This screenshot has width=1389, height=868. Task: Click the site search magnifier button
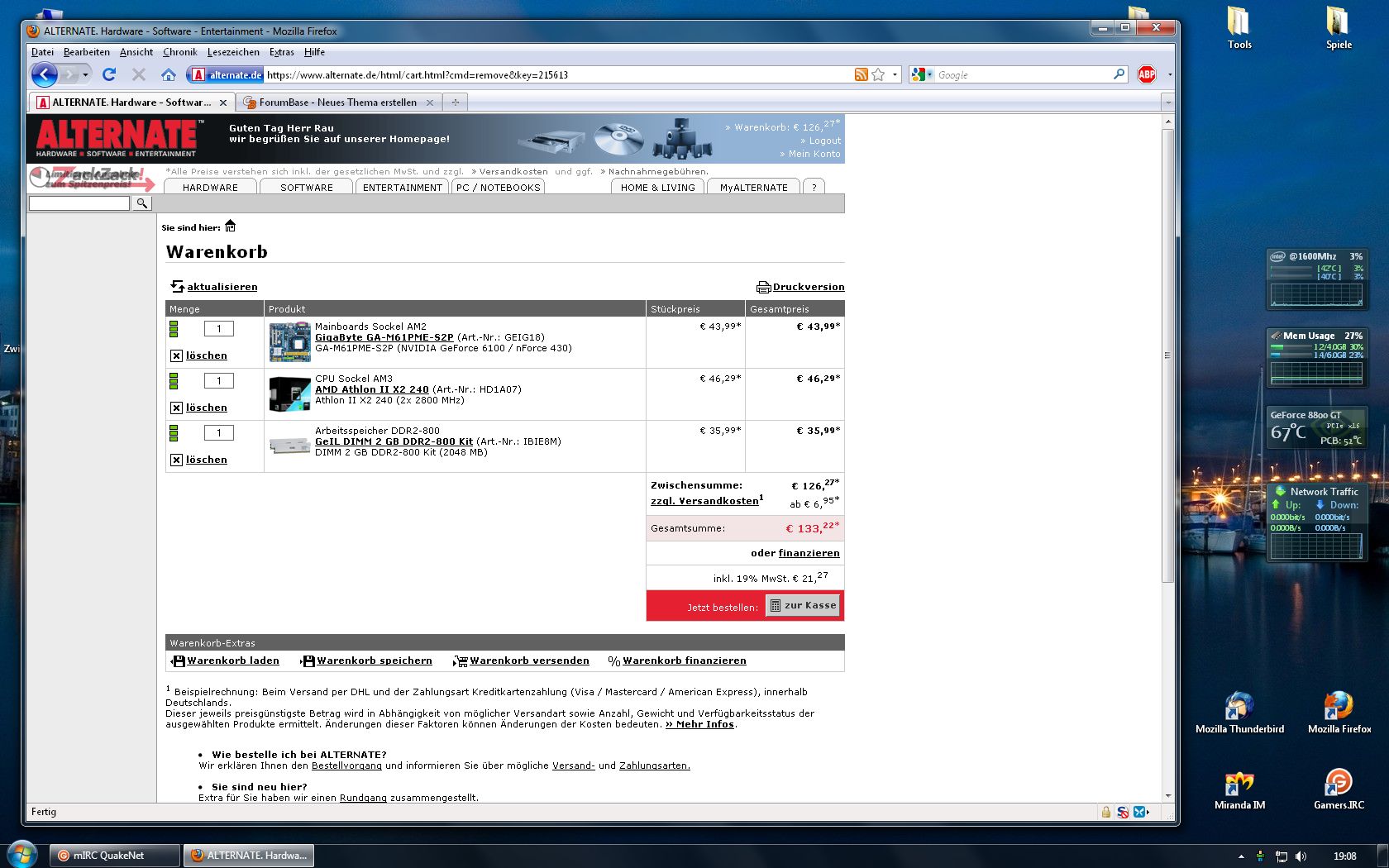(142, 203)
